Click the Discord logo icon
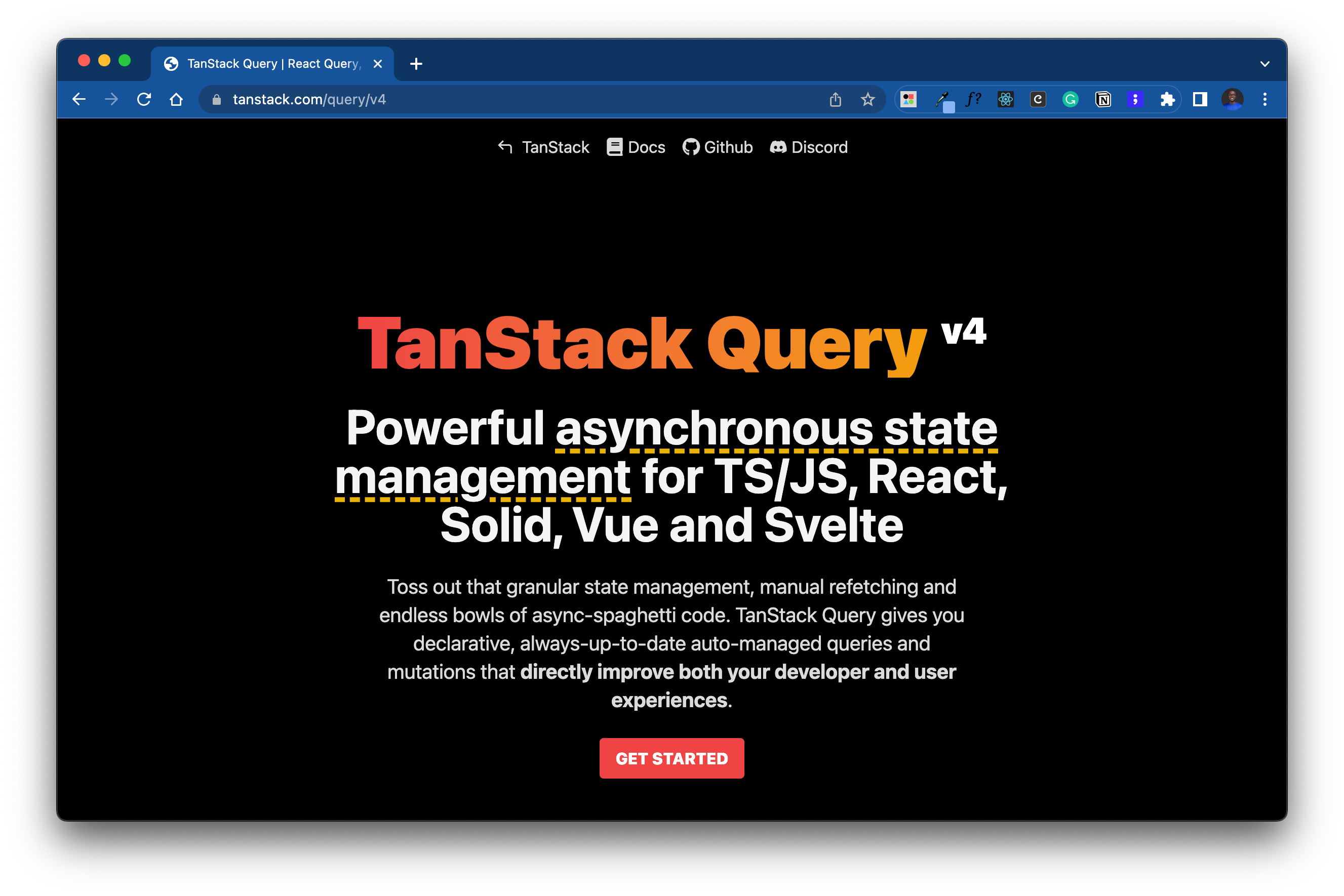This screenshot has height=896, width=1344. click(x=778, y=147)
